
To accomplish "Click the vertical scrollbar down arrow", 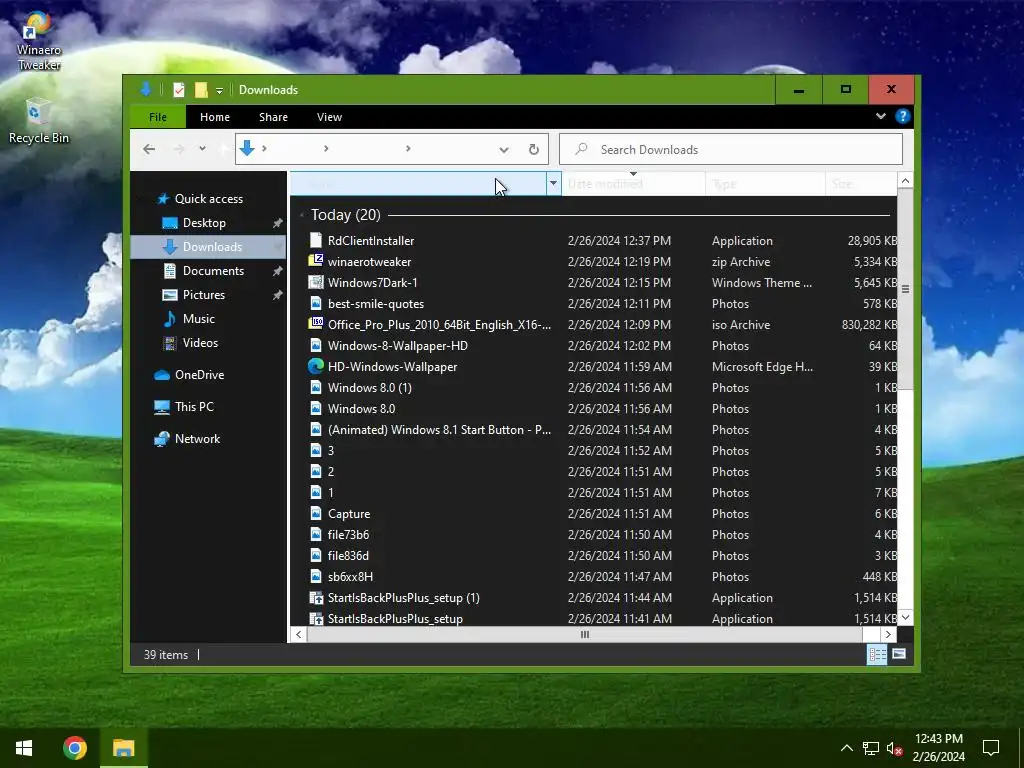I will pyautogui.click(x=905, y=617).
